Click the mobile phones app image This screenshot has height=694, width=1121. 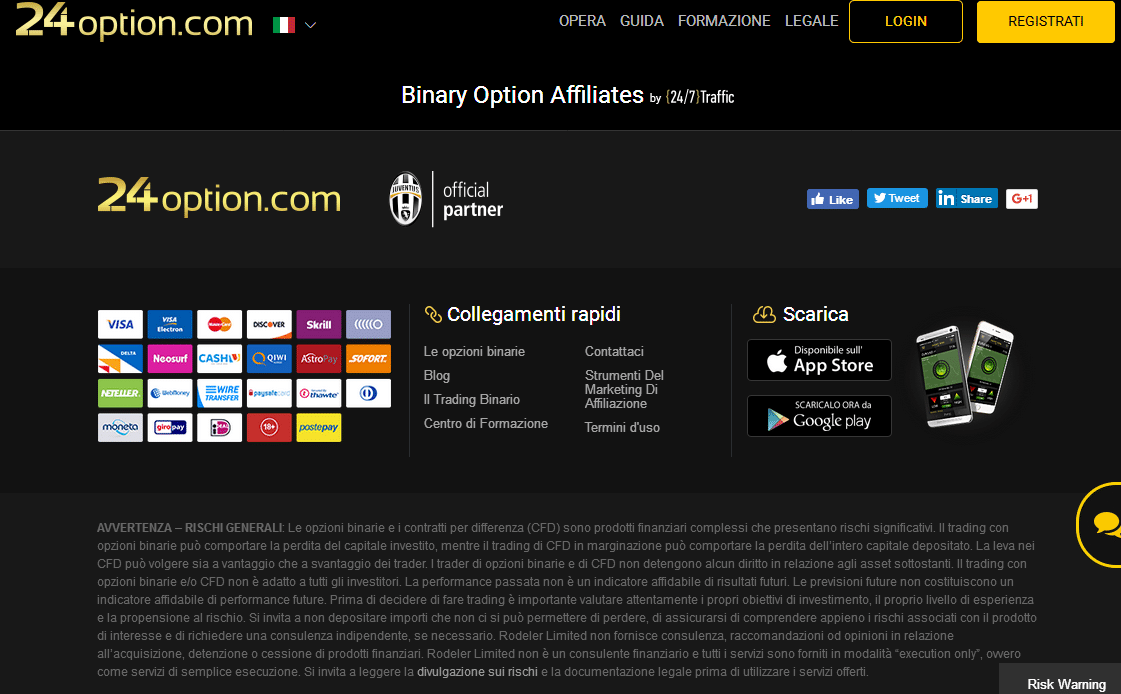tap(964, 373)
